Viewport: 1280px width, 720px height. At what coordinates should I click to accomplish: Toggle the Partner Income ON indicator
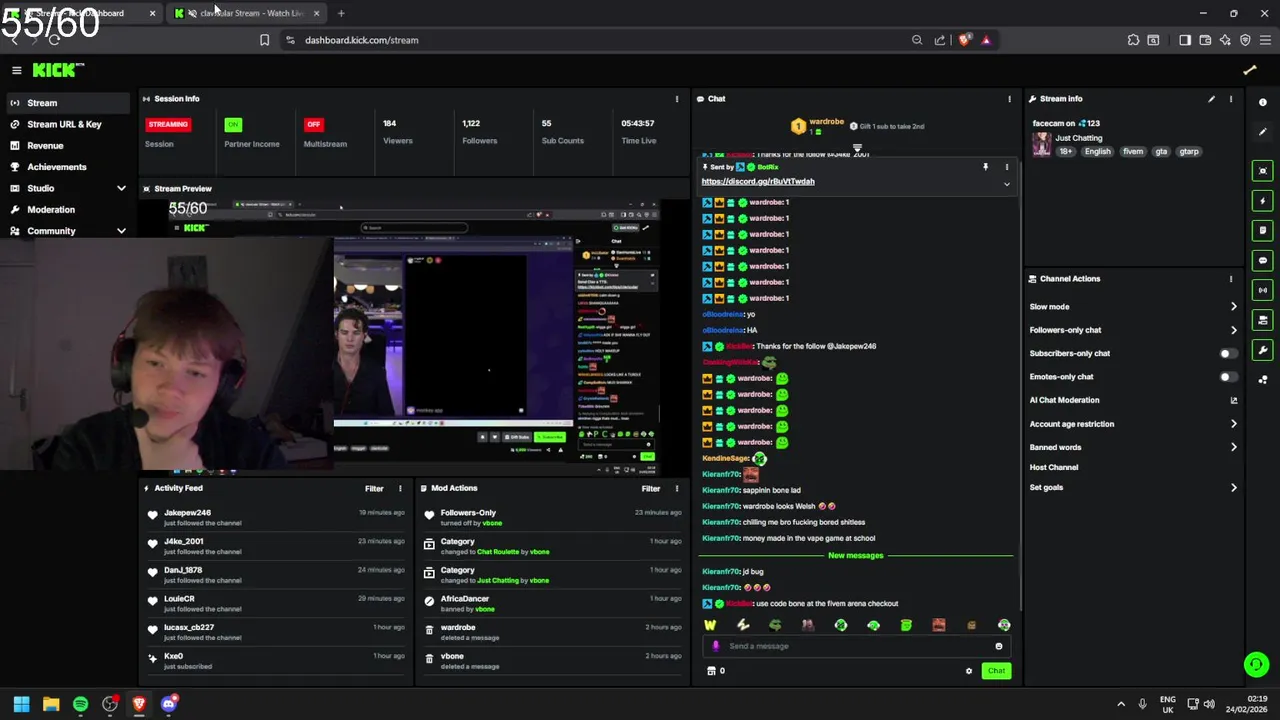click(x=233, y=124)
